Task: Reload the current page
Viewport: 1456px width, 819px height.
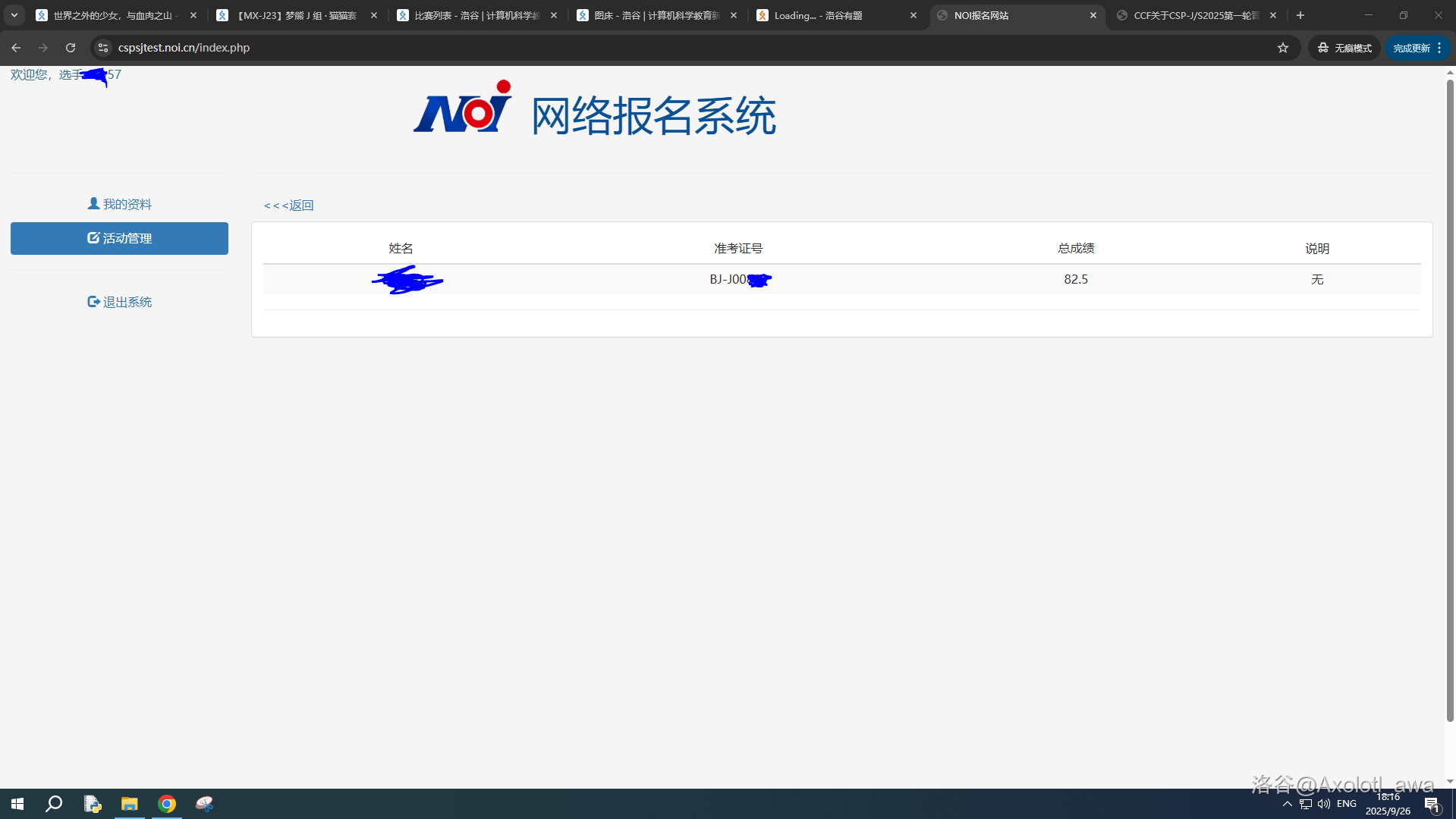Action: (x=71, y=47)
